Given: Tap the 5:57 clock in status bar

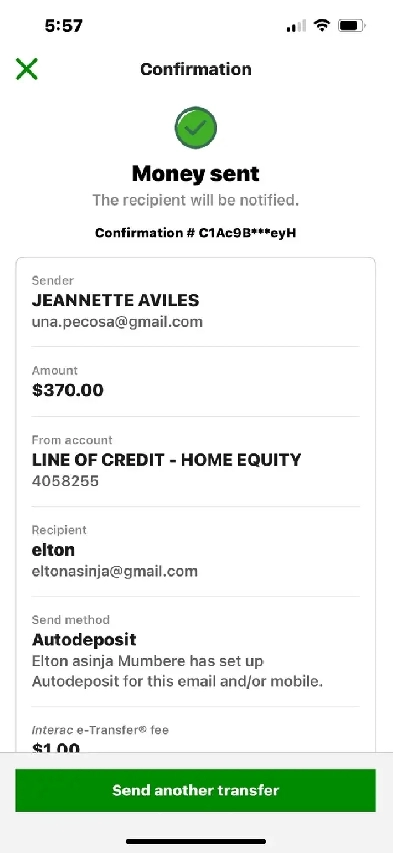Looking at the screenshot, I should click(64, 26).
